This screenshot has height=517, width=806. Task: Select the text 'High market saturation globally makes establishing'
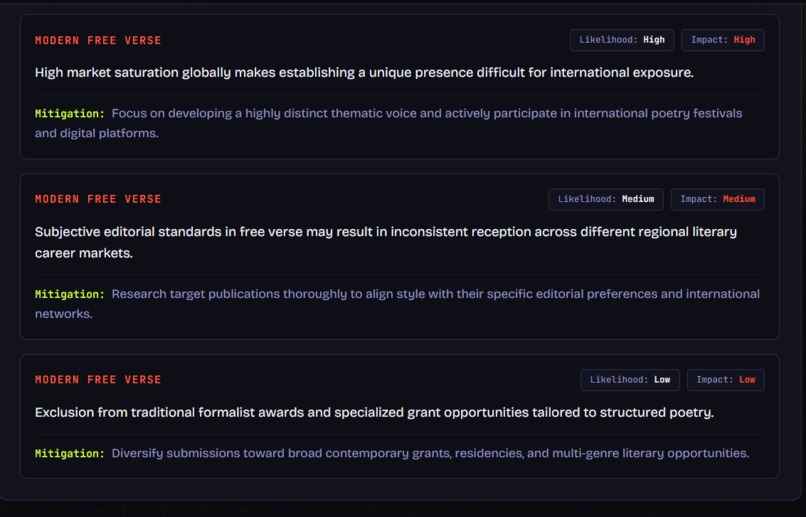(x=195, y=72)
